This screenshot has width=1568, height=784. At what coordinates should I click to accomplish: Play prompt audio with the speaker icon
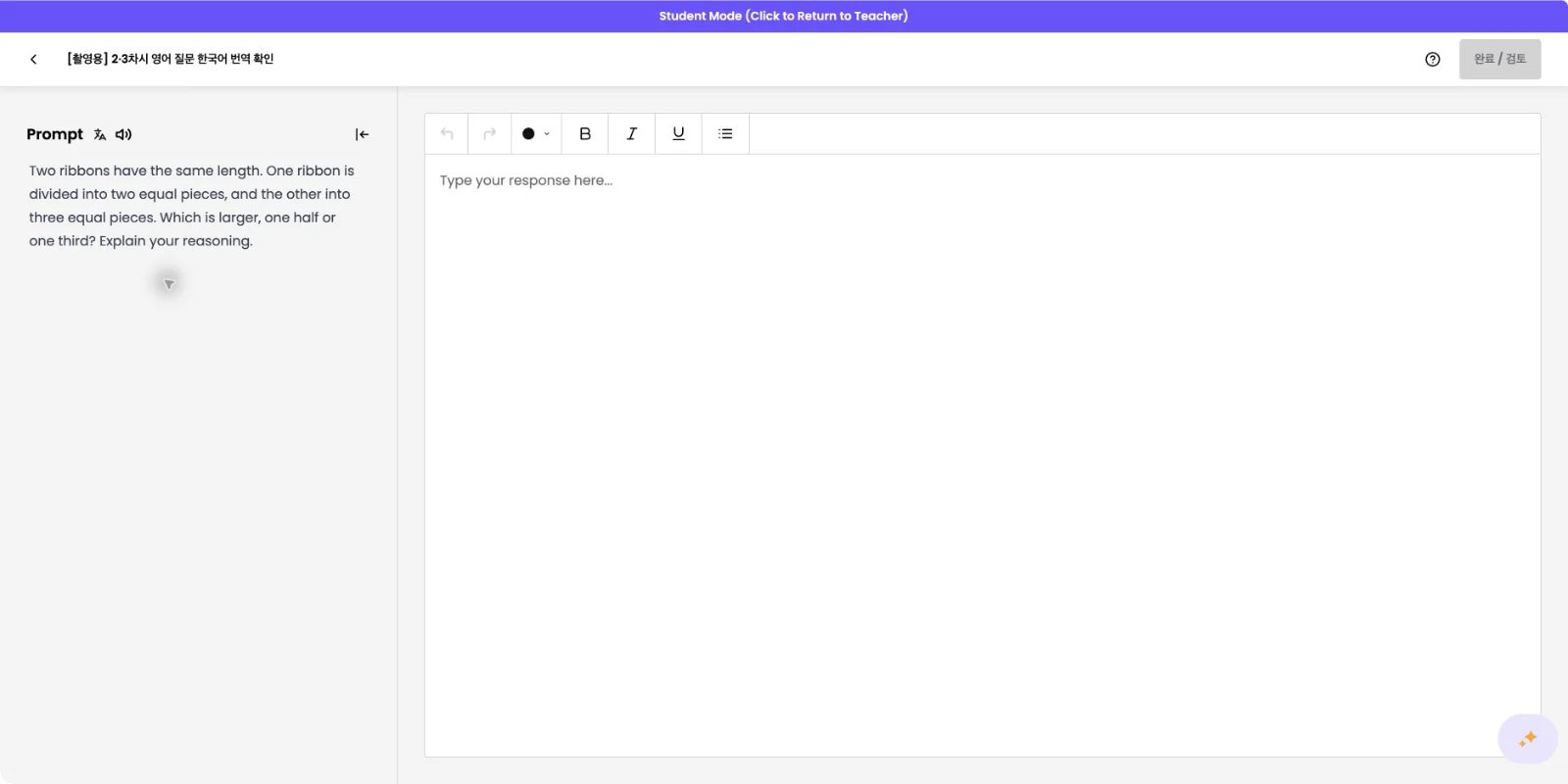click(123, 134)
